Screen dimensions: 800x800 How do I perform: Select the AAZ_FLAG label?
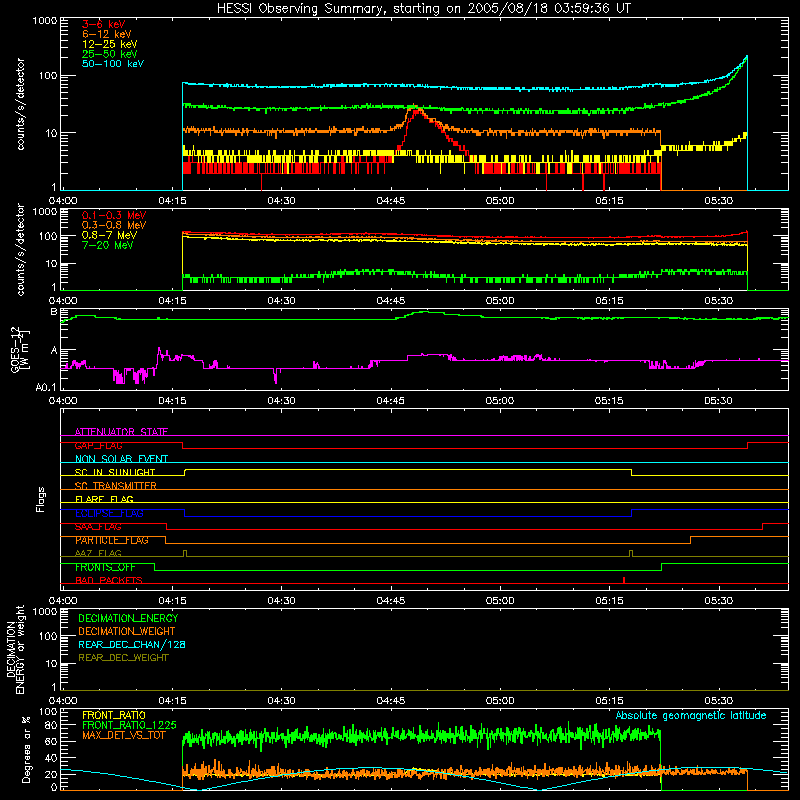pyautogui.click(x=98, y=553)
